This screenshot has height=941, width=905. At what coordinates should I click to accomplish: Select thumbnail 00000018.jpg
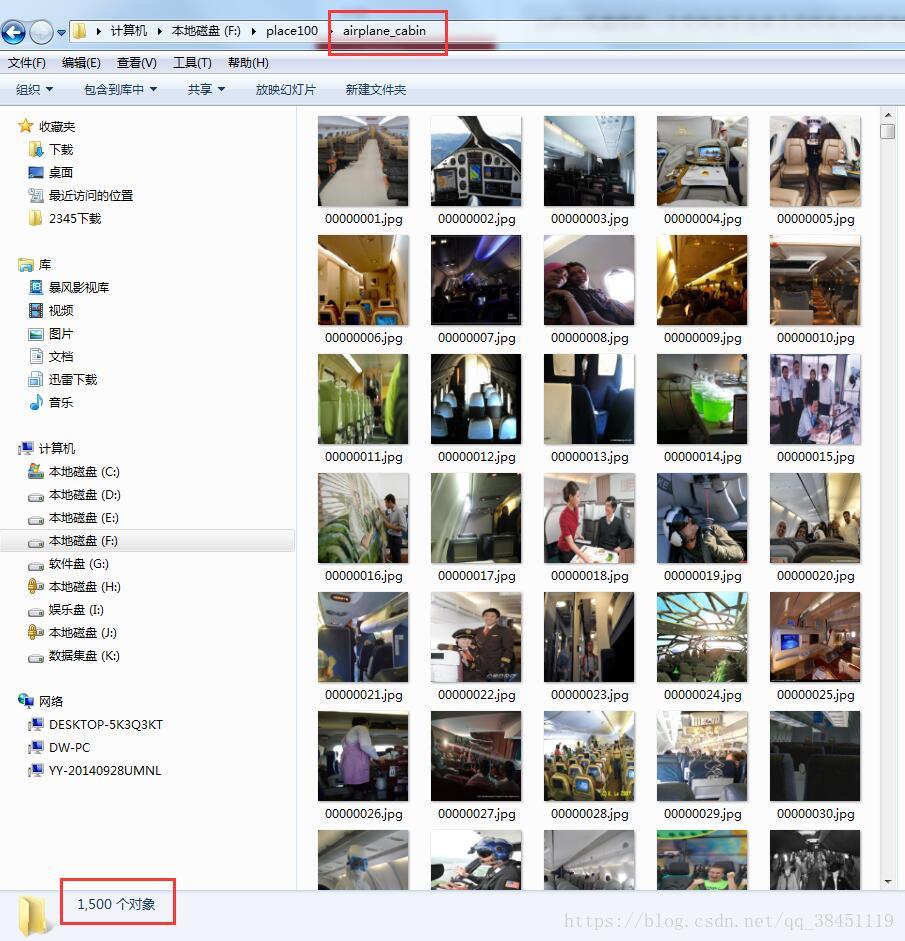(589, 518)
